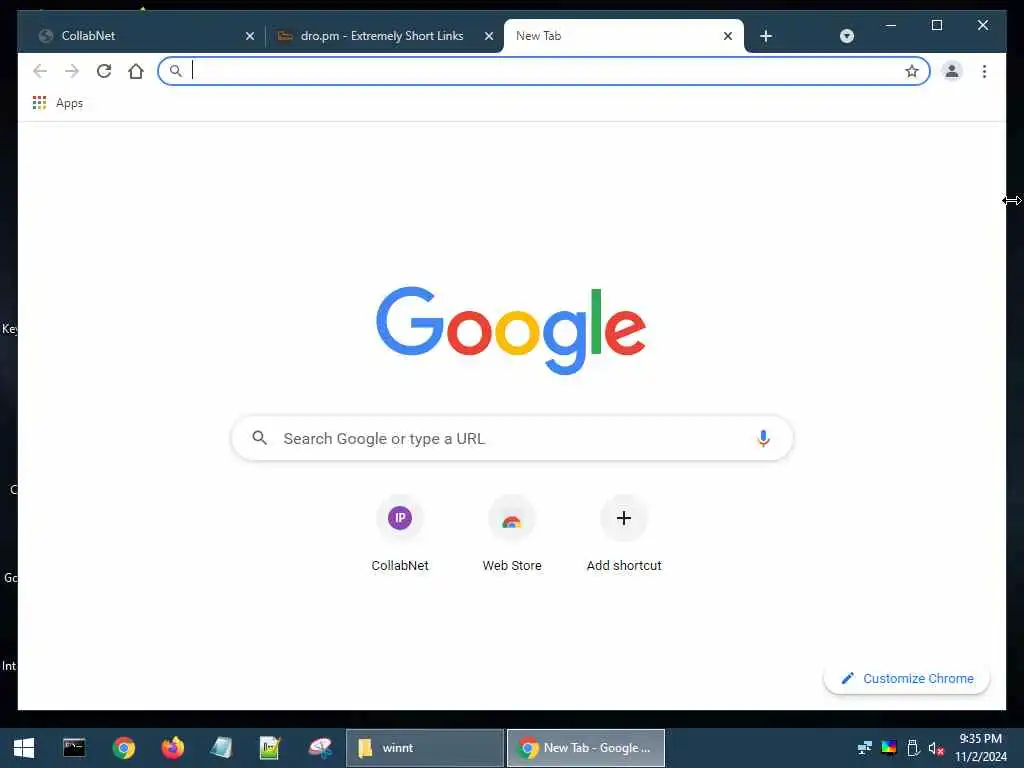Click the magnifier icon in search box

click(259, 438)
